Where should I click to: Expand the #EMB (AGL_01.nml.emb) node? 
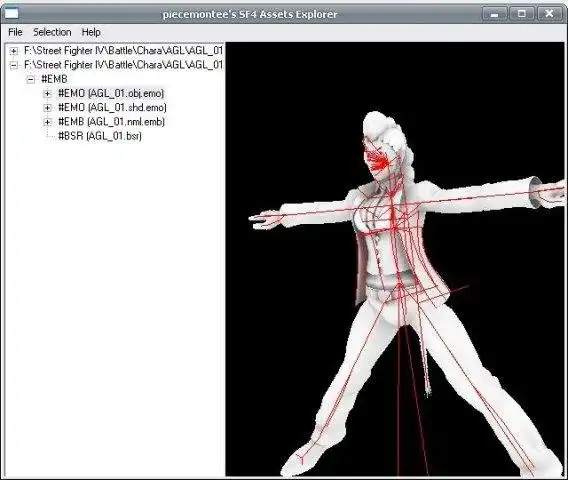[x=47, y=122]
